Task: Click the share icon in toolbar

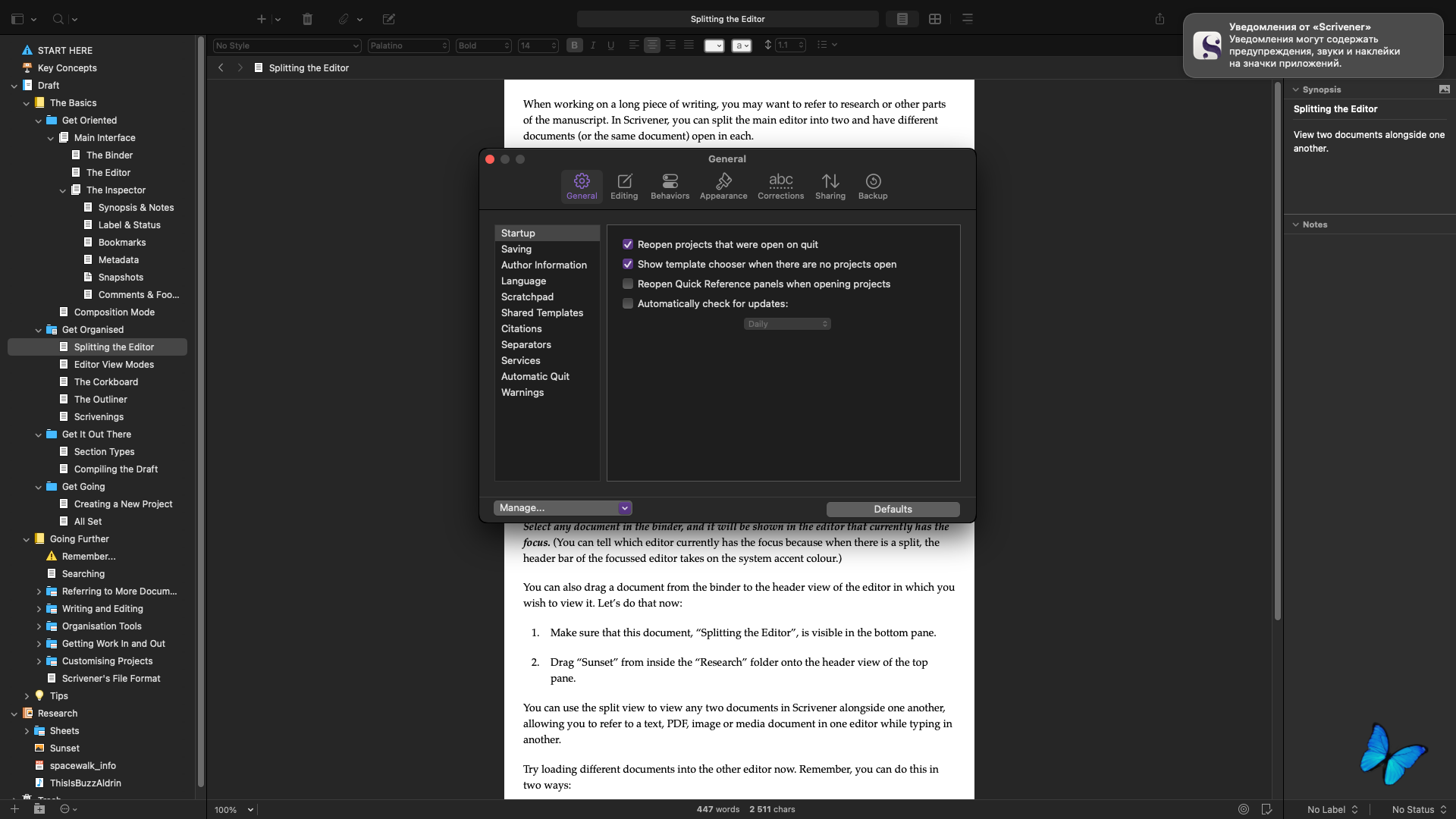Action: click(1159, 19)
